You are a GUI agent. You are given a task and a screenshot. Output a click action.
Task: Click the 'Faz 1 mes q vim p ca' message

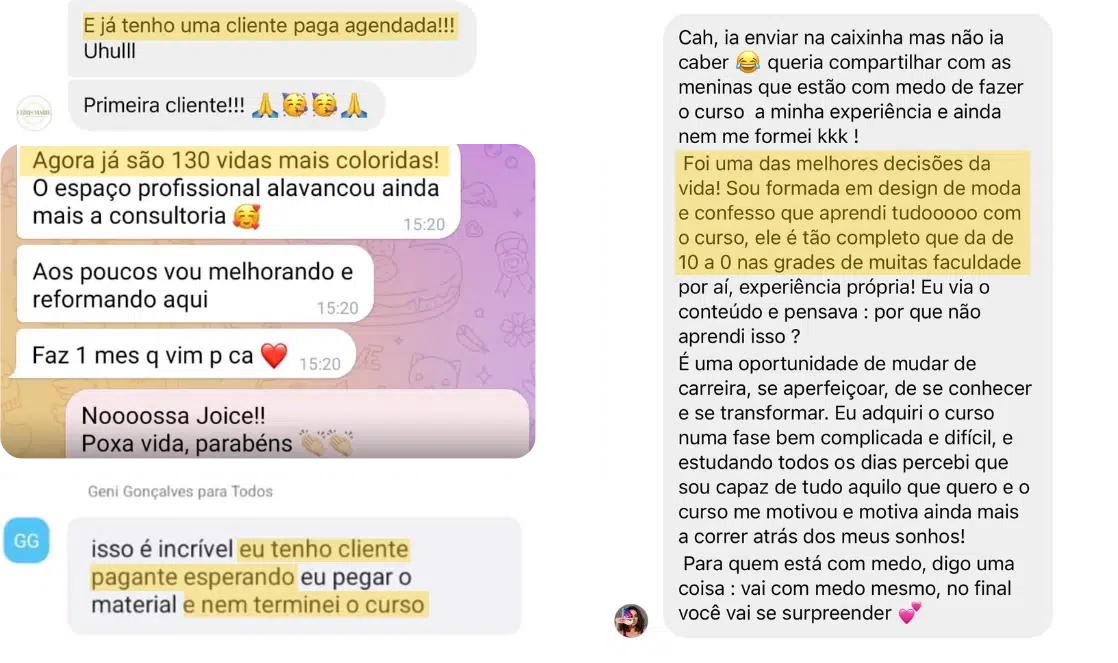[186, 354]
